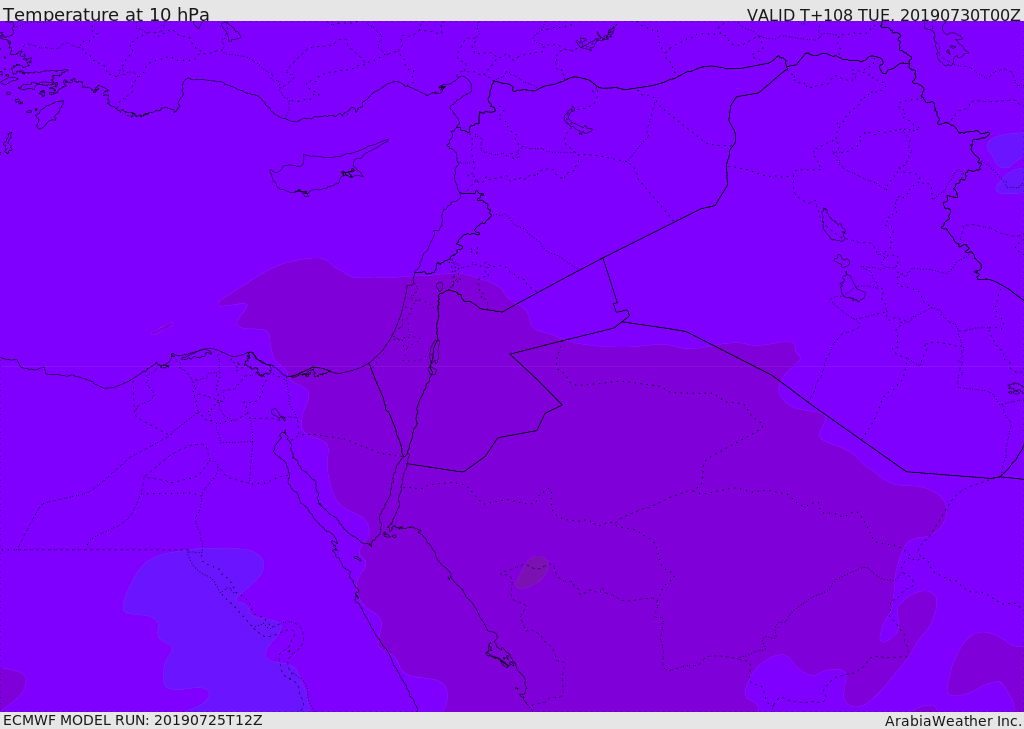The height and width of the screenshot is (729, 1024).
Task: Click the 'ArabiaWeather Inc.' credit text
Action: [953, 721]
